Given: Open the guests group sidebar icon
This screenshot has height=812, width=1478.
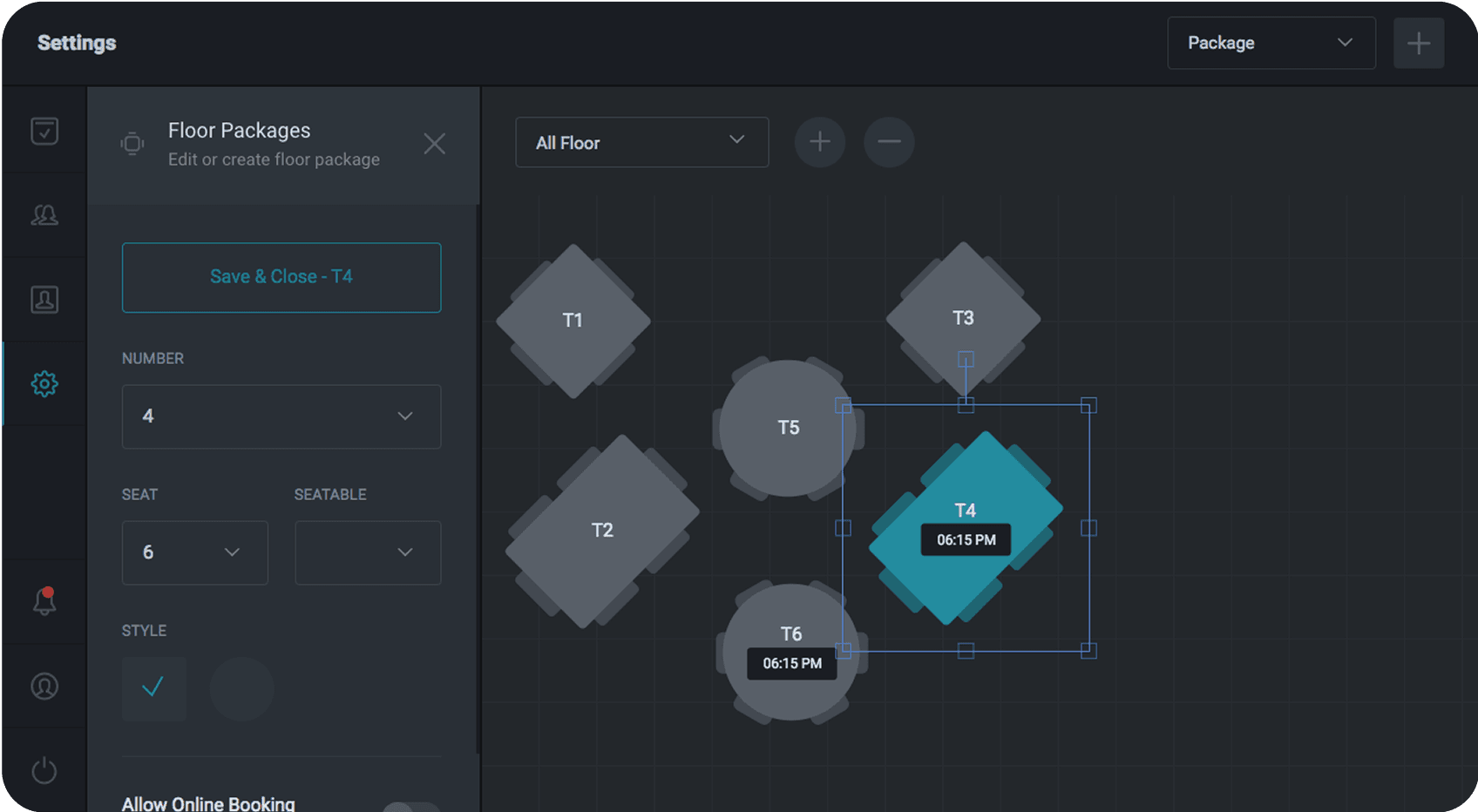Looking at the screenshot, I should [44, 215].
